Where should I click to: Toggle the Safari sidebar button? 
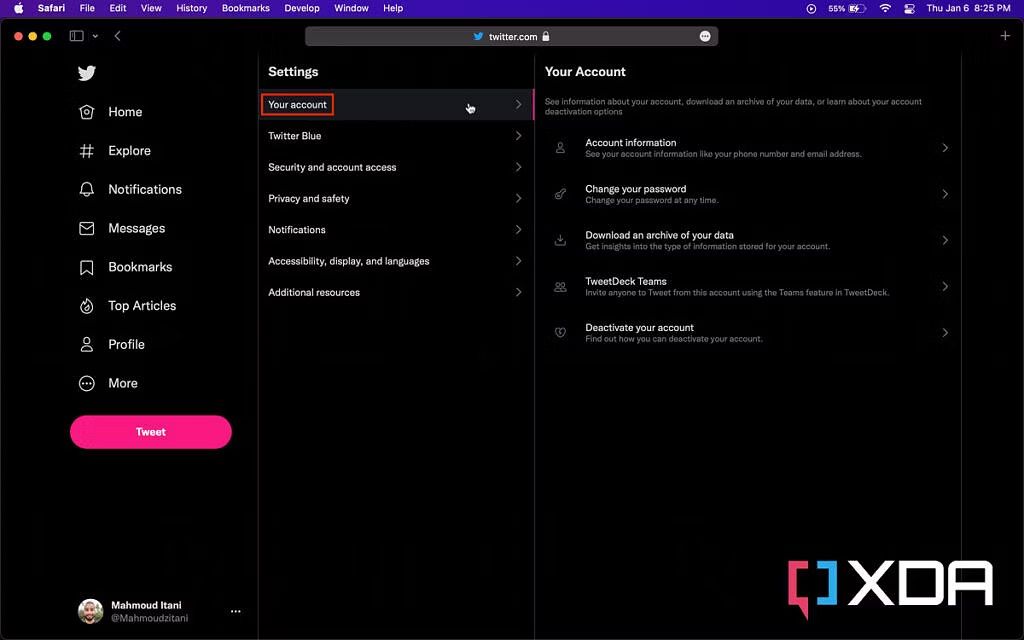[75, 35]
